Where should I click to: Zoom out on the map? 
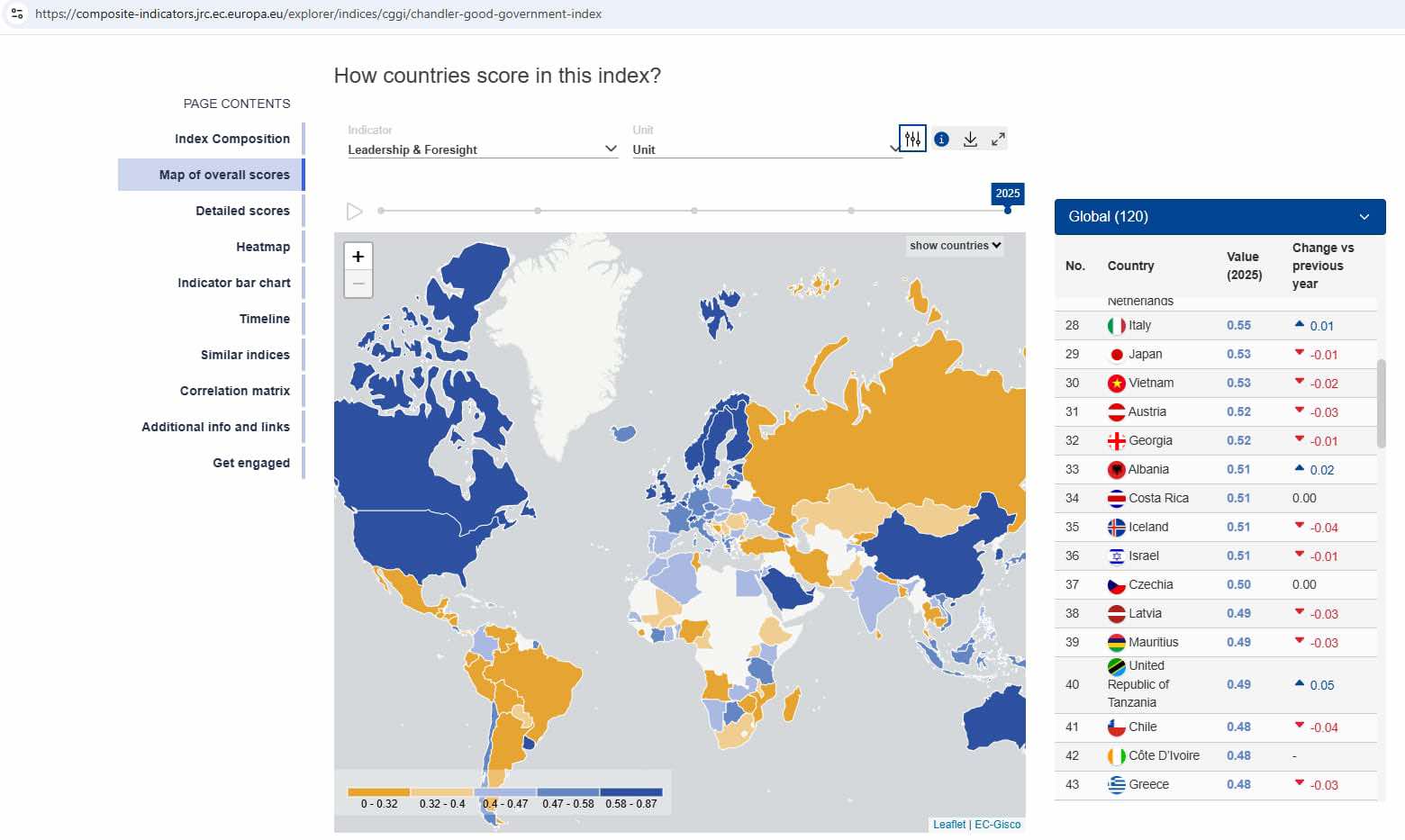pyautogui.click(x=358, y=284)
